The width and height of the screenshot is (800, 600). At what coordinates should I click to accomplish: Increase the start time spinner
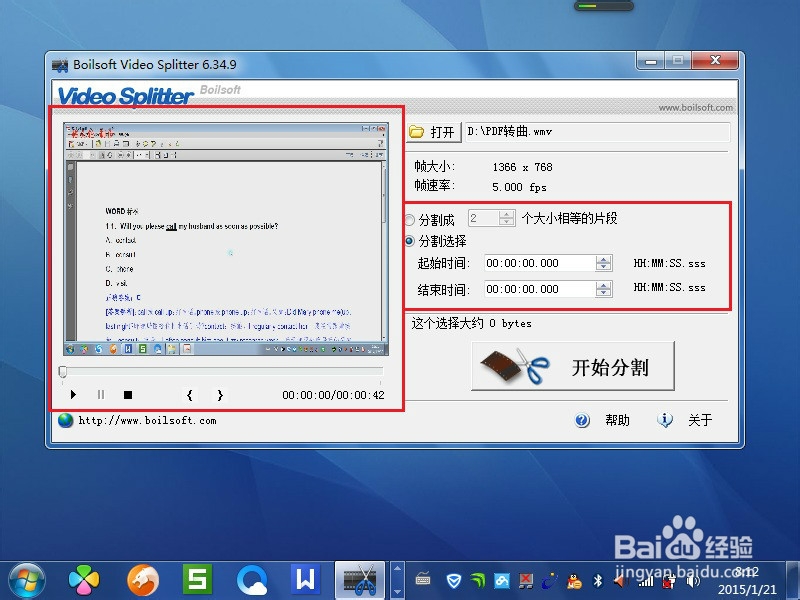point(604,259)
